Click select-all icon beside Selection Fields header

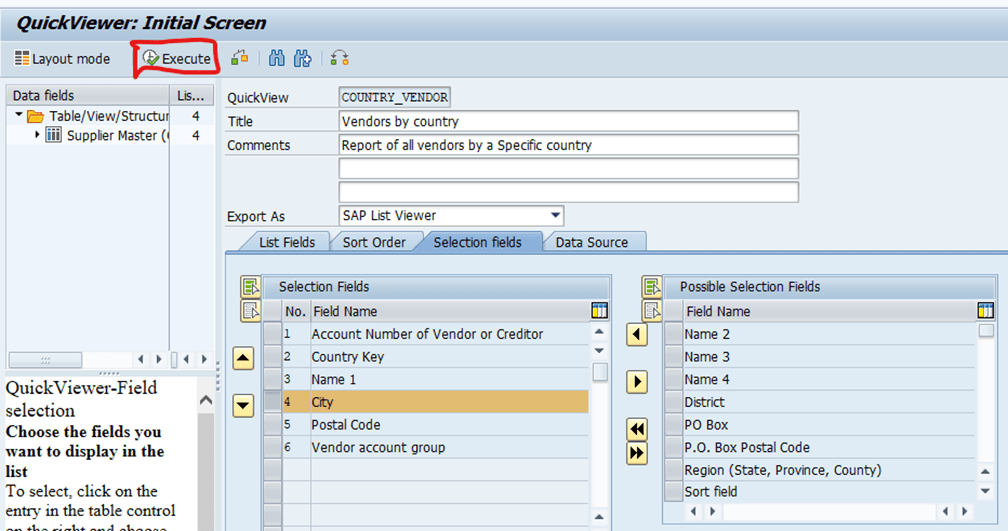pos(251,287)
